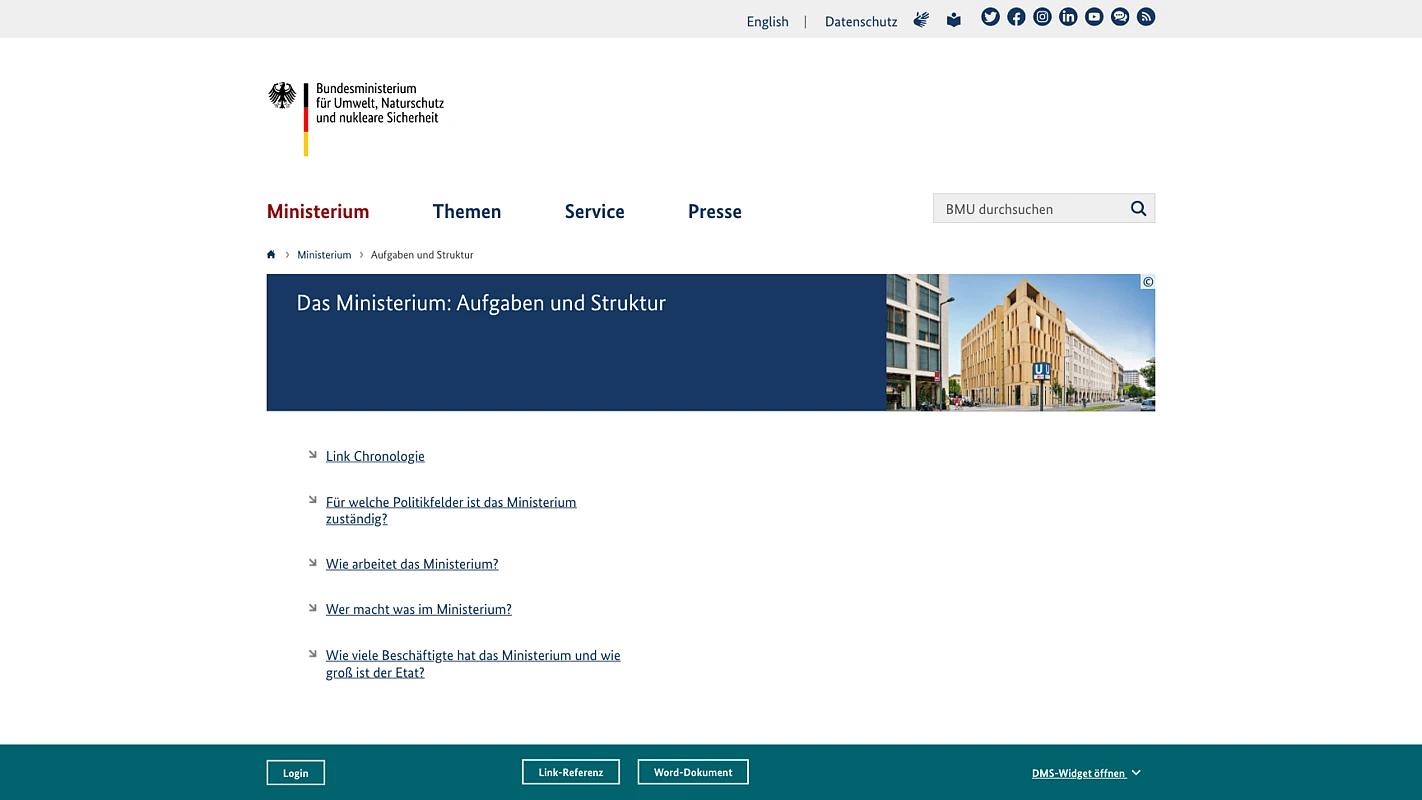
Task: Open the sign language (hands) icon
Action: pyautogui.click(x=921, y=20)
